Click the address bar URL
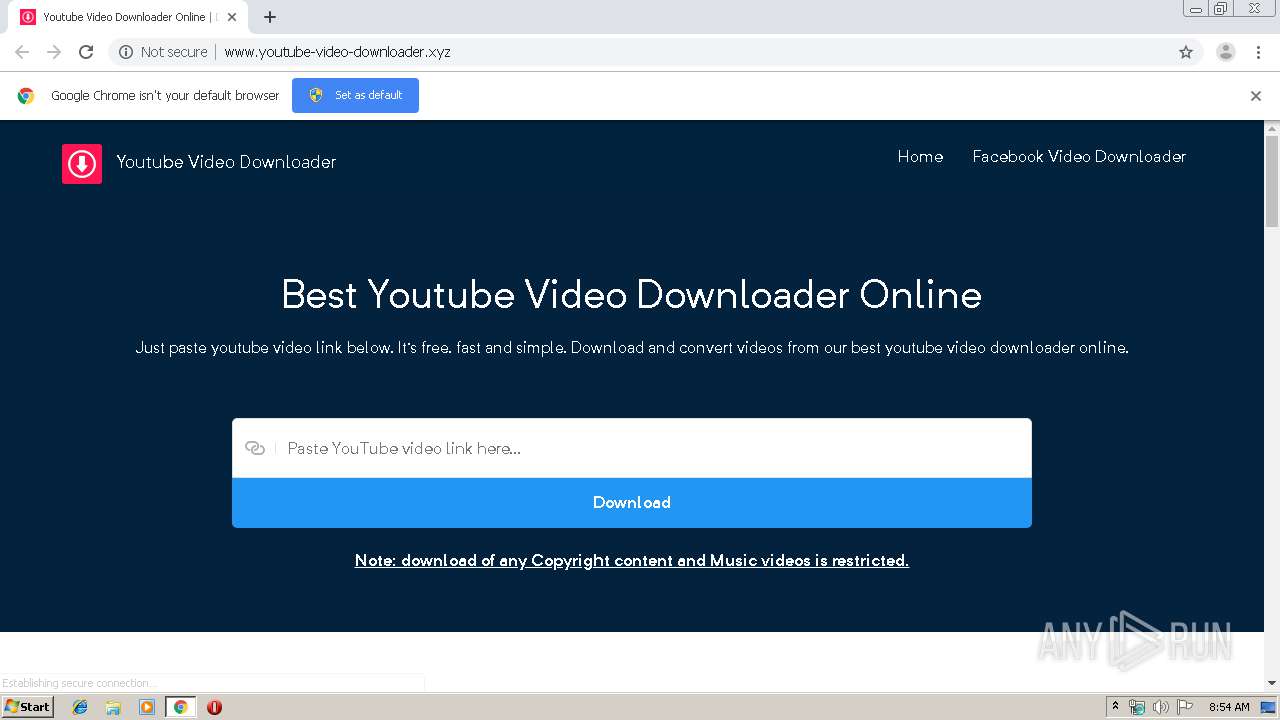 click(337, 52)
